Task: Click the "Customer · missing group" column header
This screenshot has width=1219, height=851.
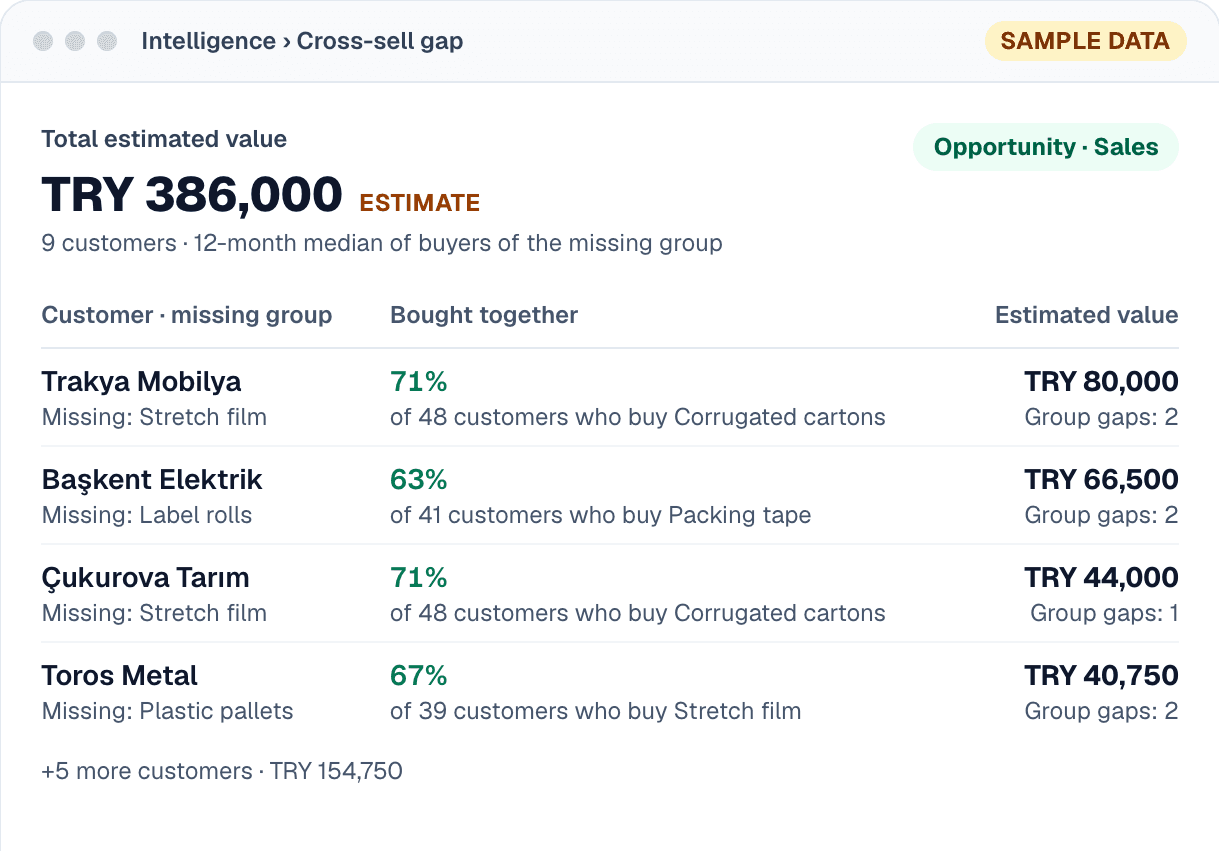Action: click(x=187, y=315)
